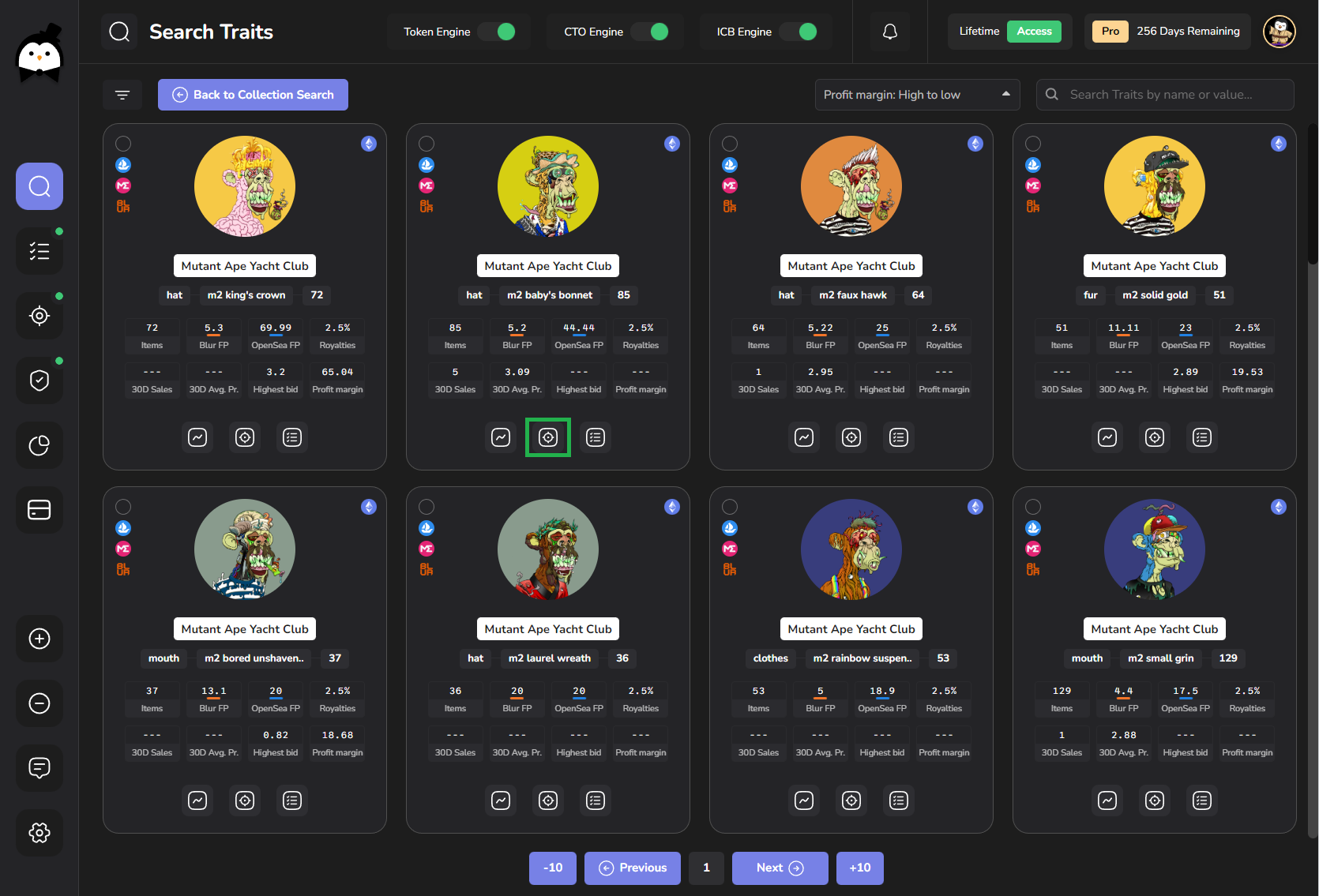Click the Search Traits input field
The height and width of the screenshot is (896, 1319).
coord(1165,95)
